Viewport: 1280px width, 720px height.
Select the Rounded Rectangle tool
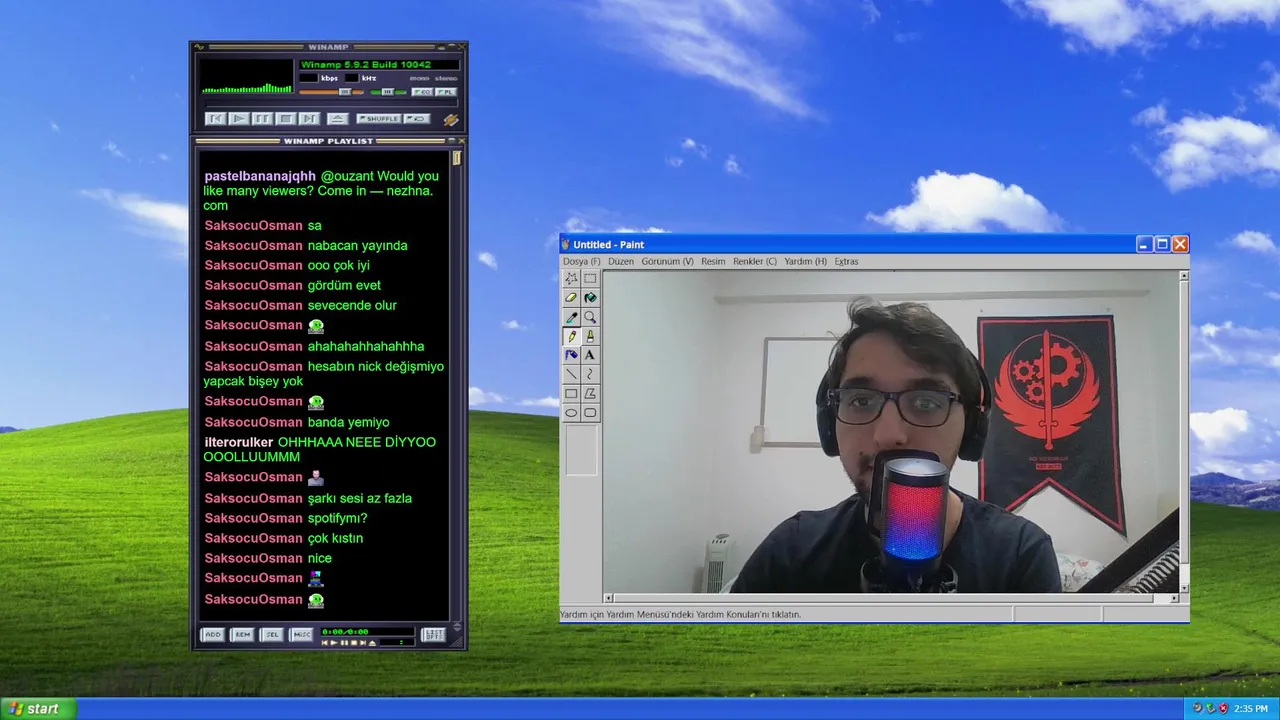(590, 412)
